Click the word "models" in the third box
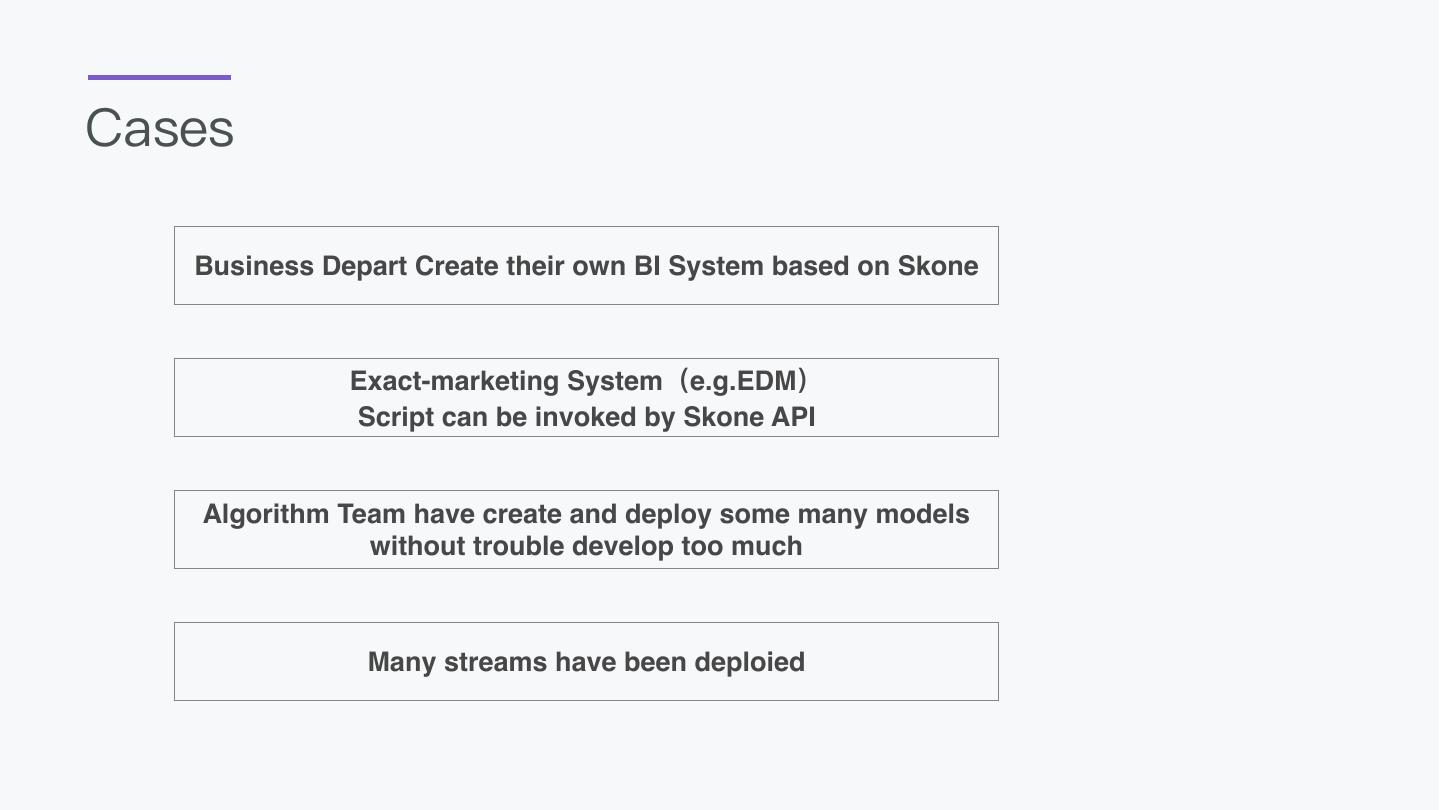The height and width of the screenshot is (810, 1440). click(x=922, y=514)
